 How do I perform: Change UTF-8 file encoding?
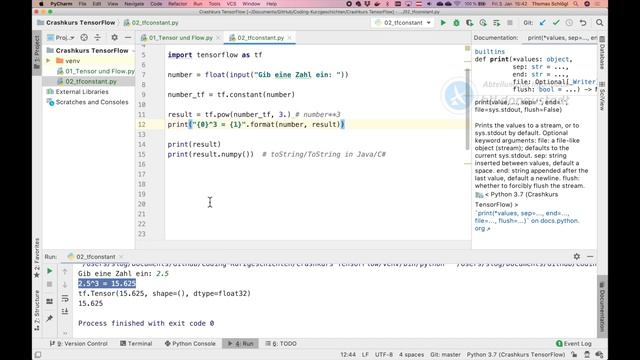point(384,355)
